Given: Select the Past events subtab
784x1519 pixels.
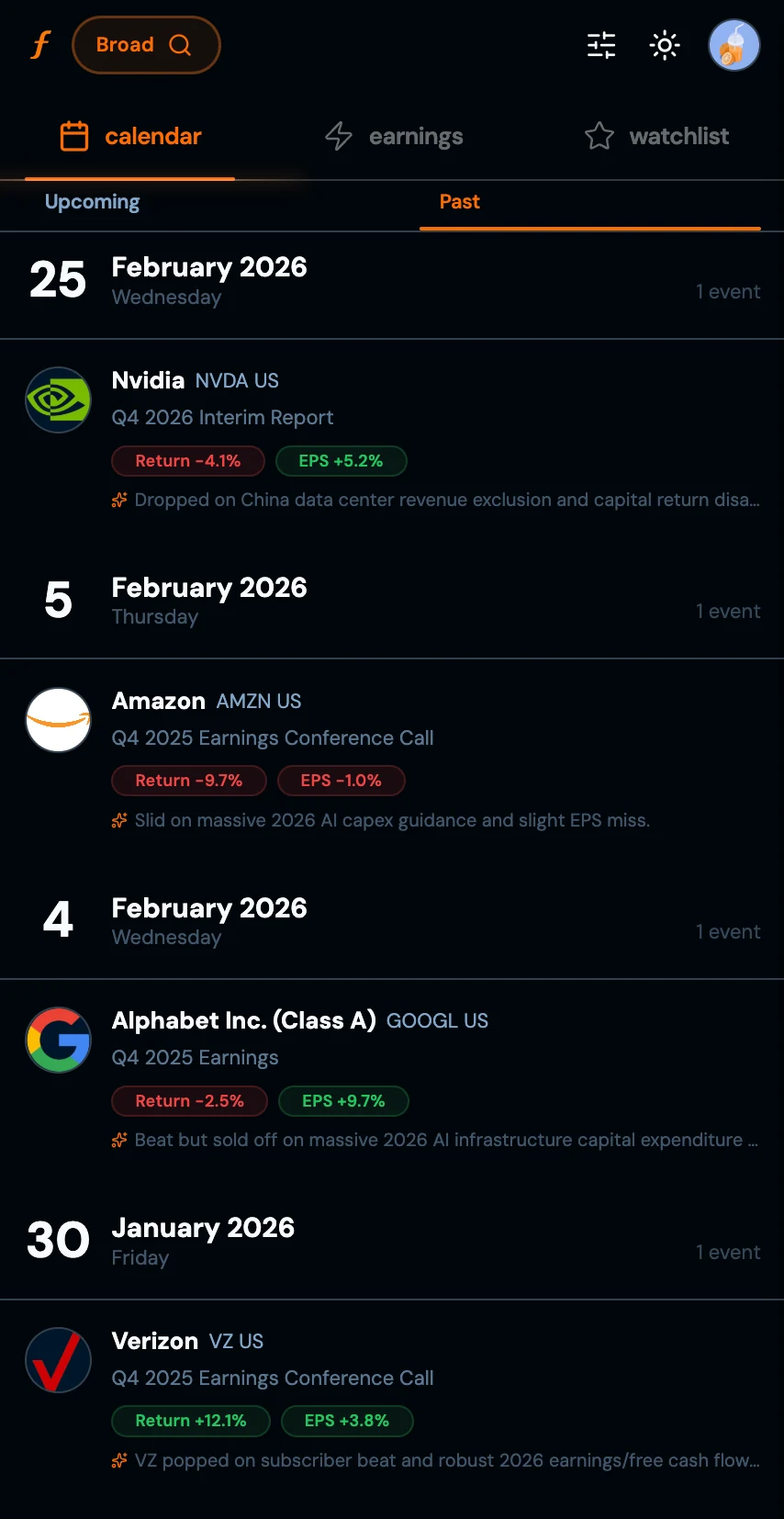Looking at the screenshot, I should coord(459,202).
